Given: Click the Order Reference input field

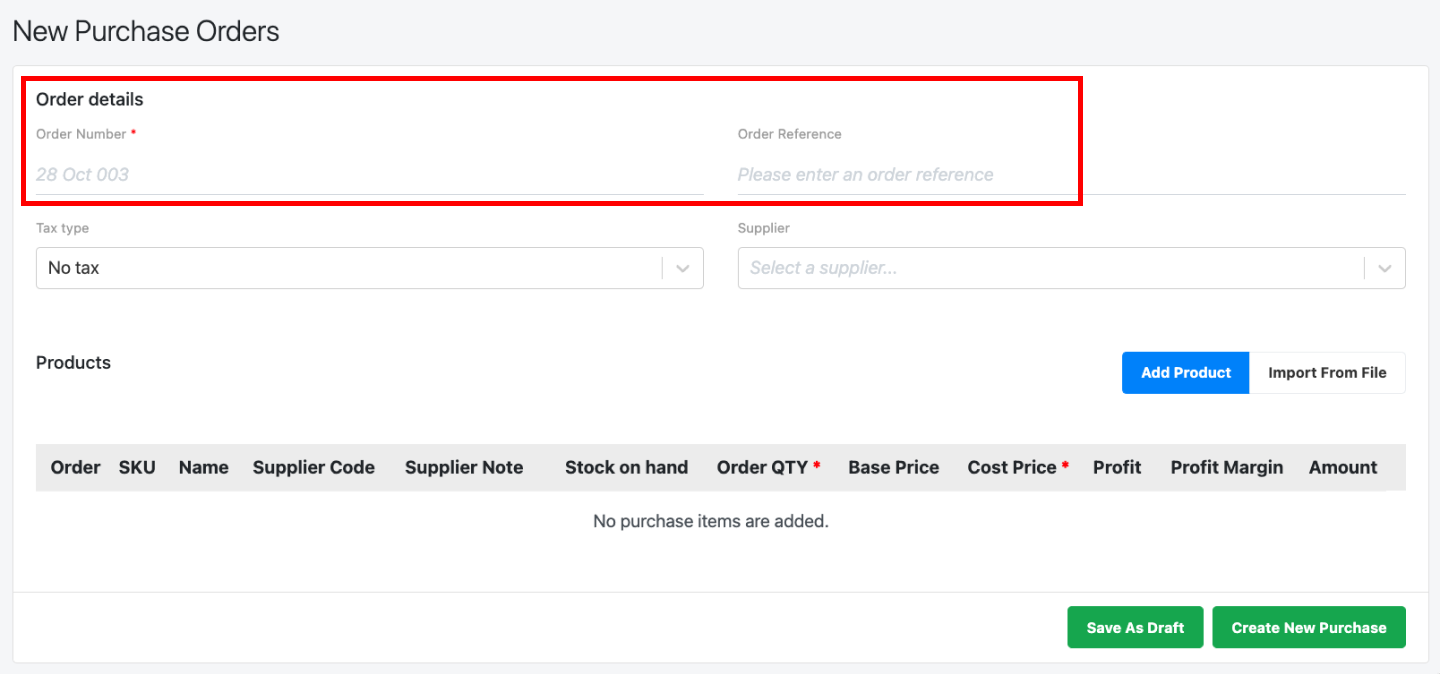Looking at the screenshot, I should tap(1072, 174).
